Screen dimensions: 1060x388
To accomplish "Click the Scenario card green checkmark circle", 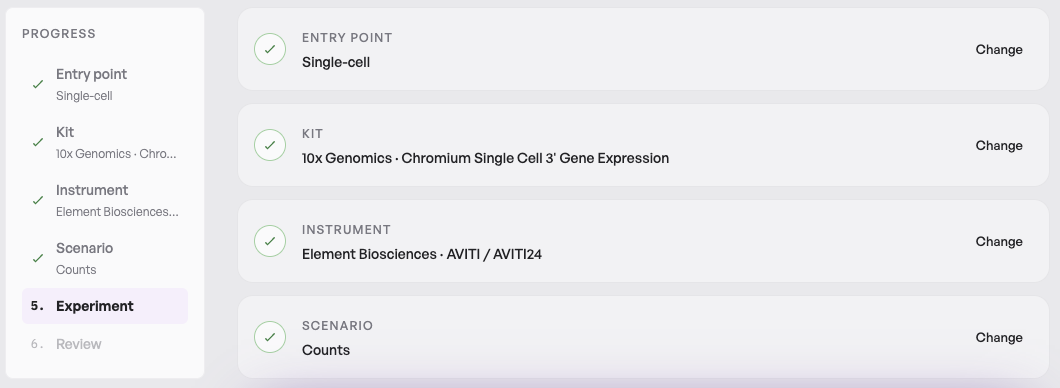I will pyautogui.click(x=270, y=337).
